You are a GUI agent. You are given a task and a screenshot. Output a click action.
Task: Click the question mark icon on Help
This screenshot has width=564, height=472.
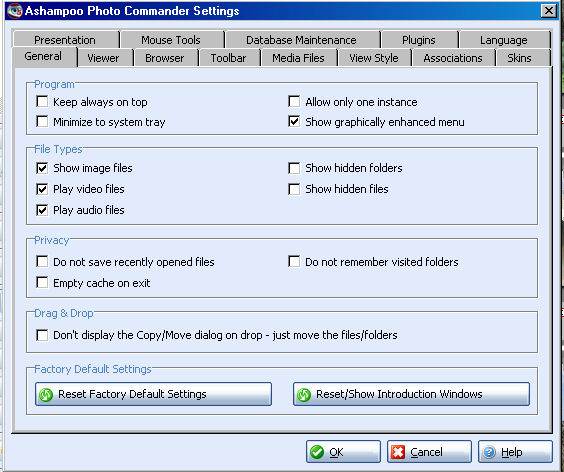point(489,452)
